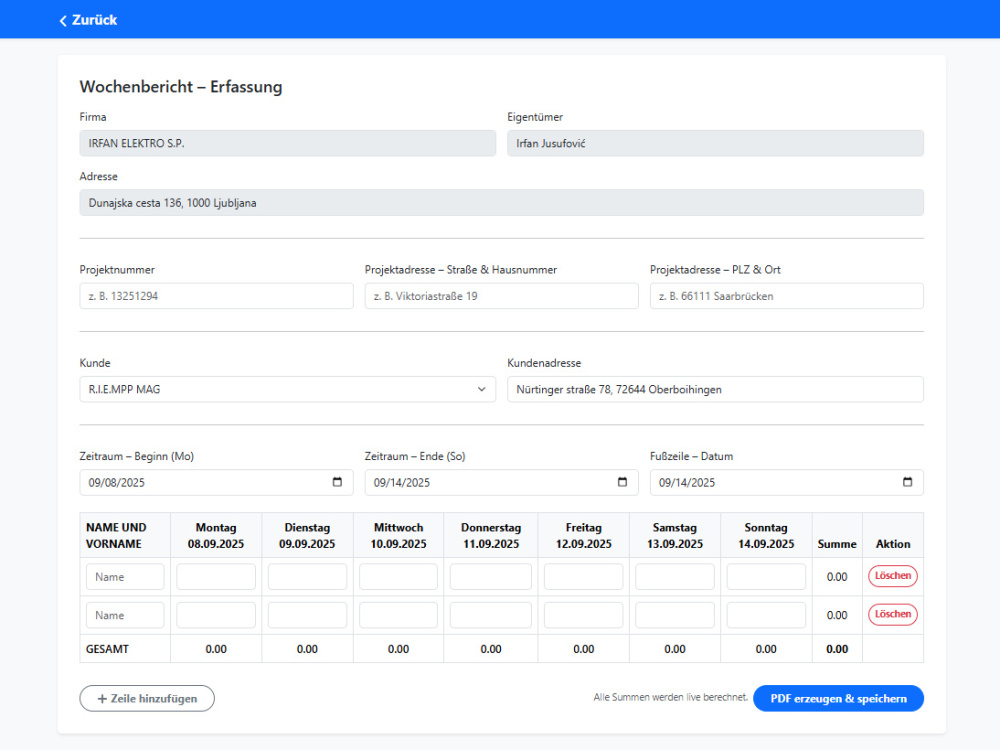Image resolution: width=1000 pixels, height=750 pixels.
Task: Click first row Samstag hours field
Action: (x=675, y=577)
